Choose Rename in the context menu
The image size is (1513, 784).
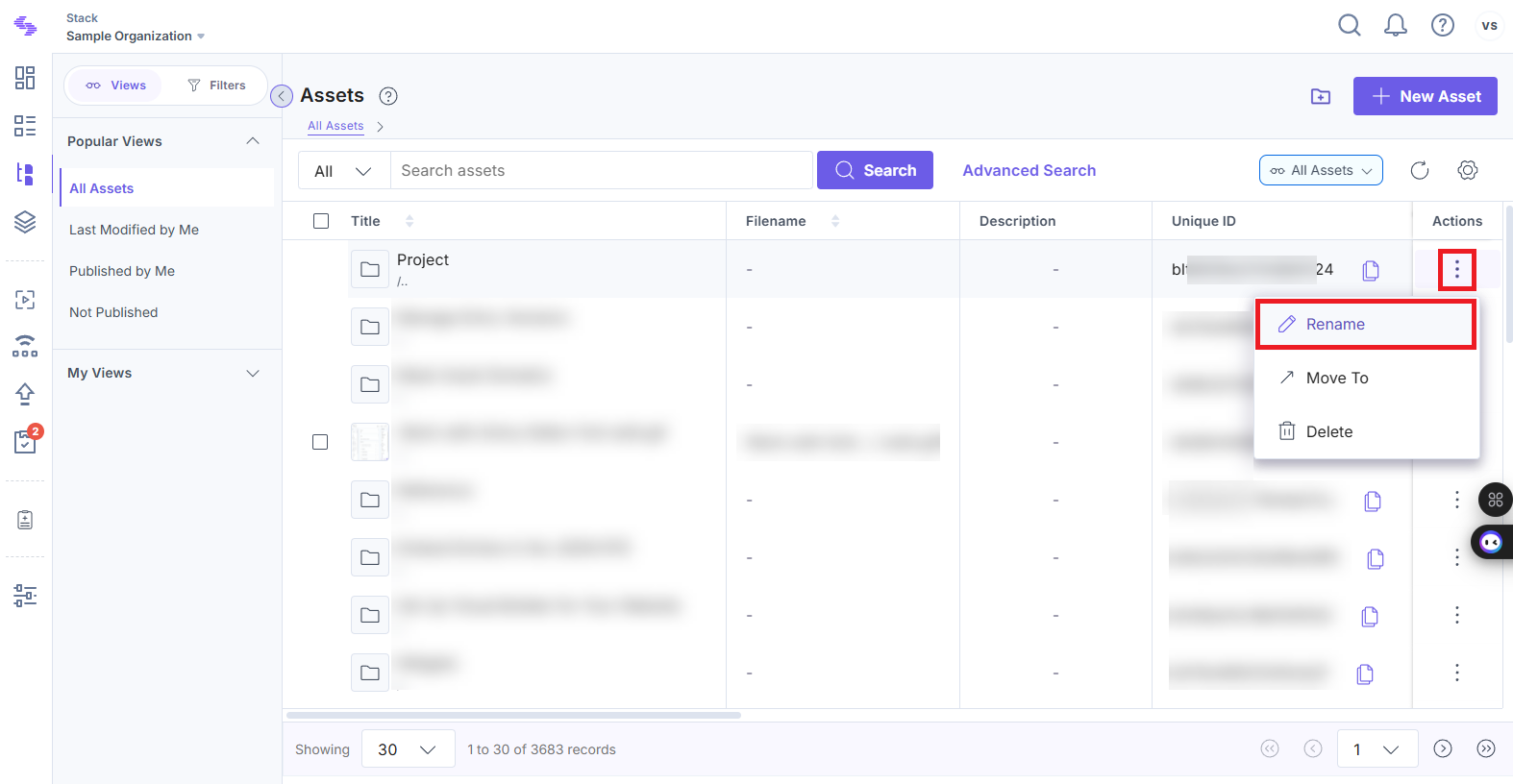click(1366, 325)
